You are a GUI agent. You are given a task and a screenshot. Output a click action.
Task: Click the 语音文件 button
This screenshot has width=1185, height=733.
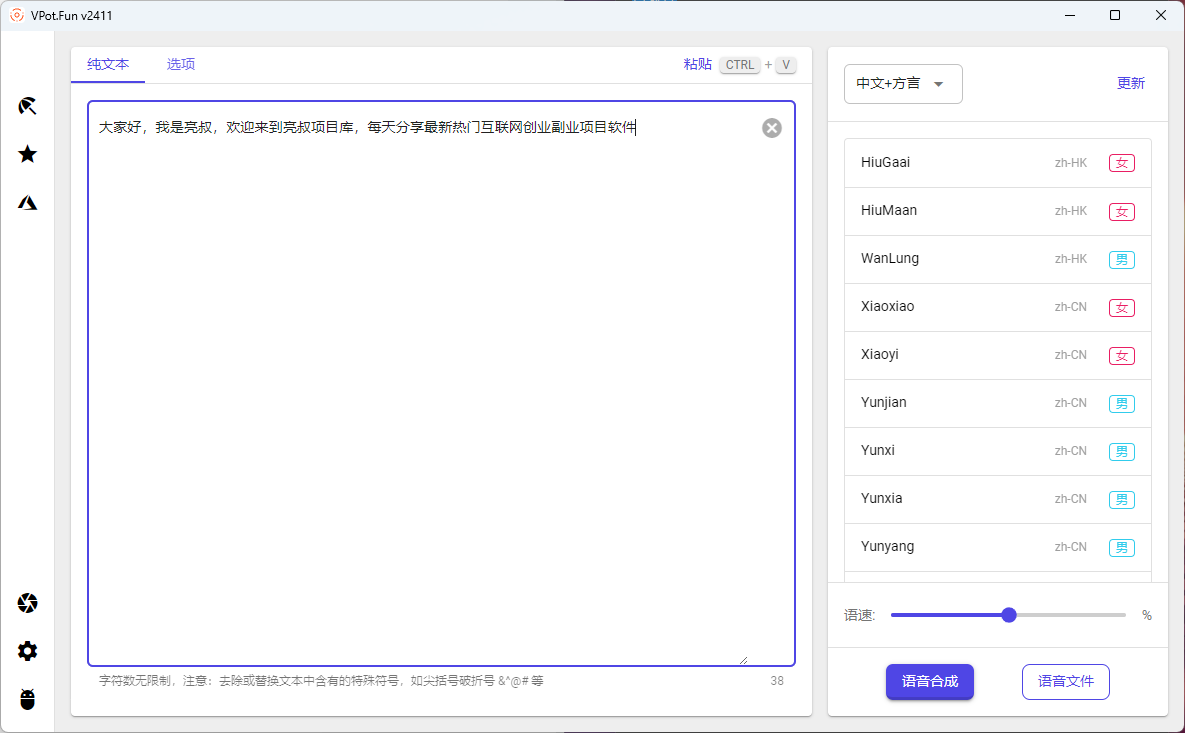click(x=1065, y=681)
